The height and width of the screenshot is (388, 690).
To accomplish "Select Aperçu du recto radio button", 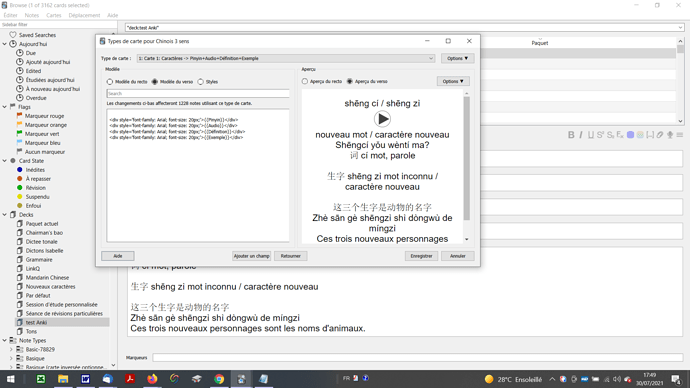I will (x=305, y=81).
